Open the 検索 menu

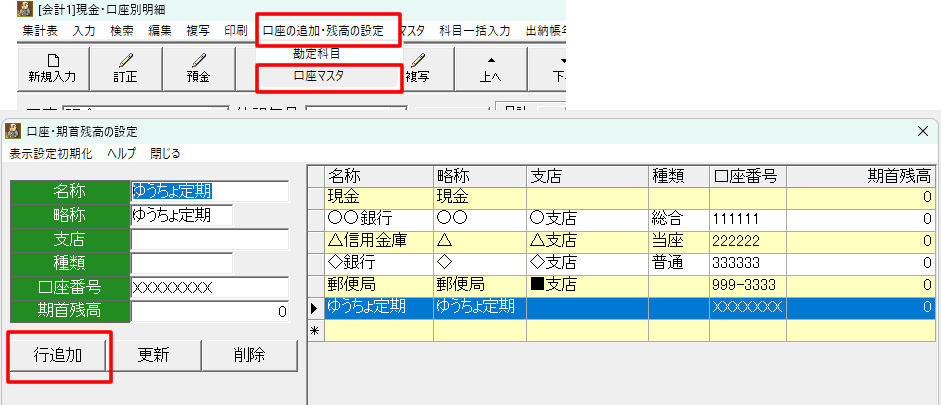point(122,31)
